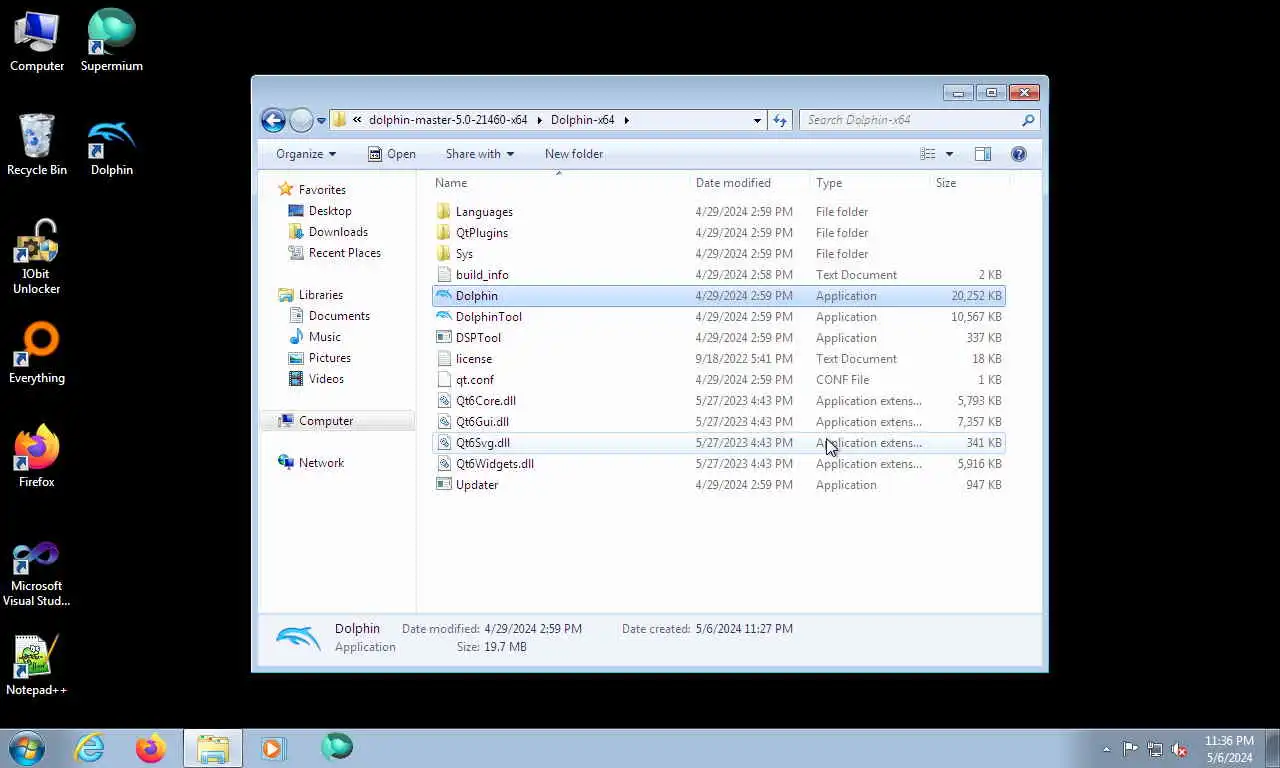Navigate to dolphin-master-5.0-21460-x64 breadcrumb

(x=448, y=120)
